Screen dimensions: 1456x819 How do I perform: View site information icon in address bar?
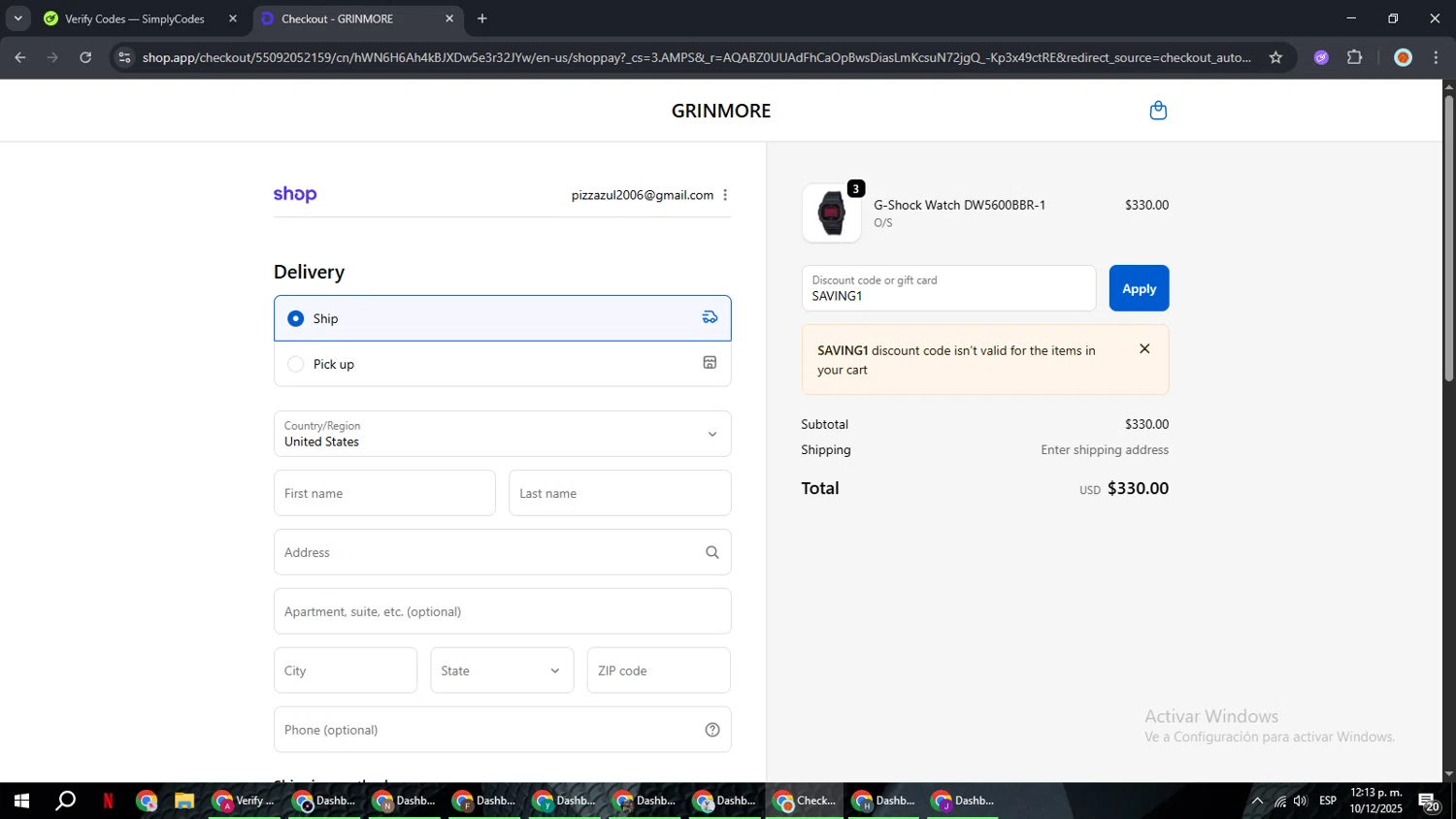(x=123, y=57)
